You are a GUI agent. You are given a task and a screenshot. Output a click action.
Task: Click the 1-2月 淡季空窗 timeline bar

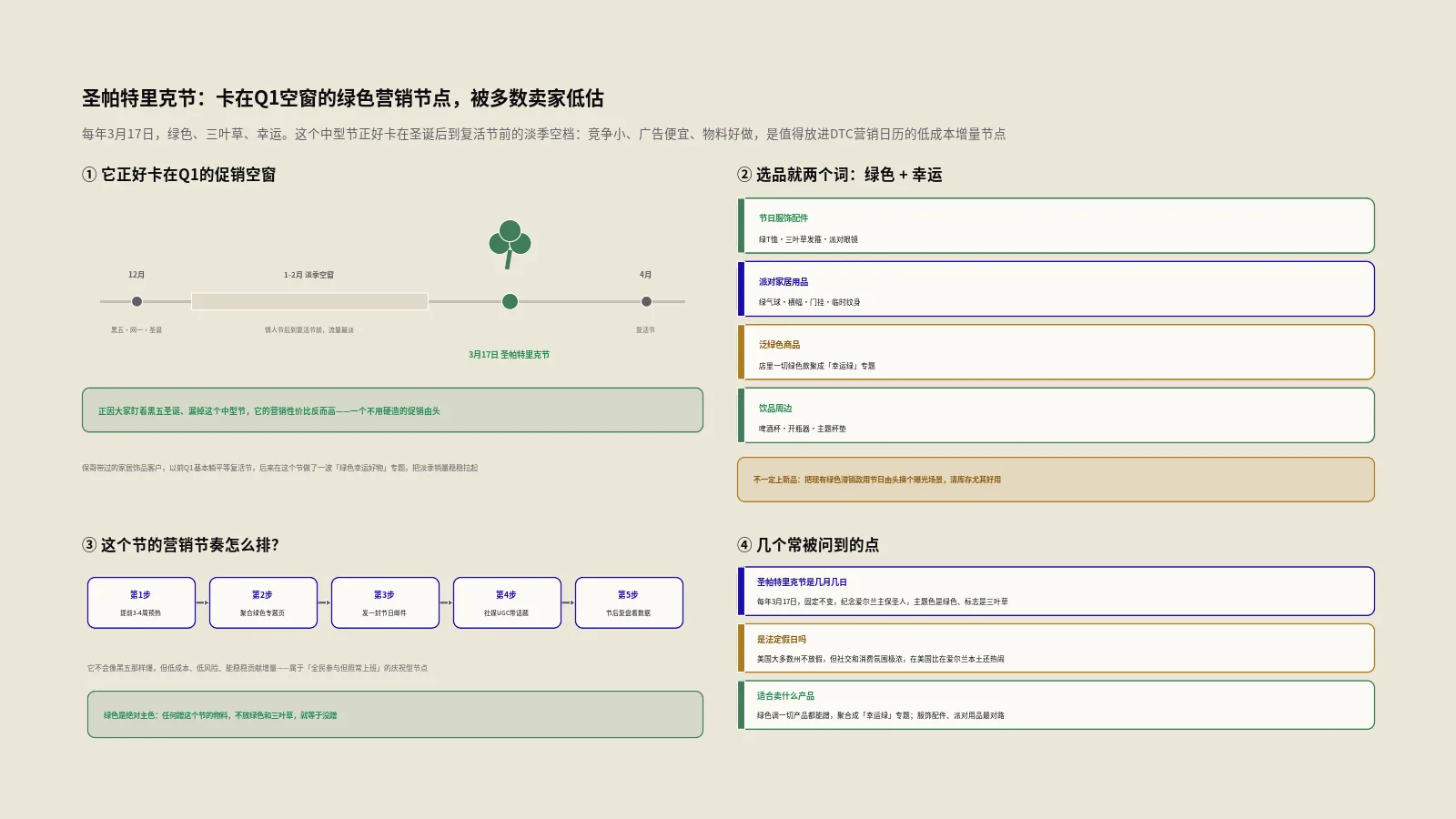pos(309,301)
